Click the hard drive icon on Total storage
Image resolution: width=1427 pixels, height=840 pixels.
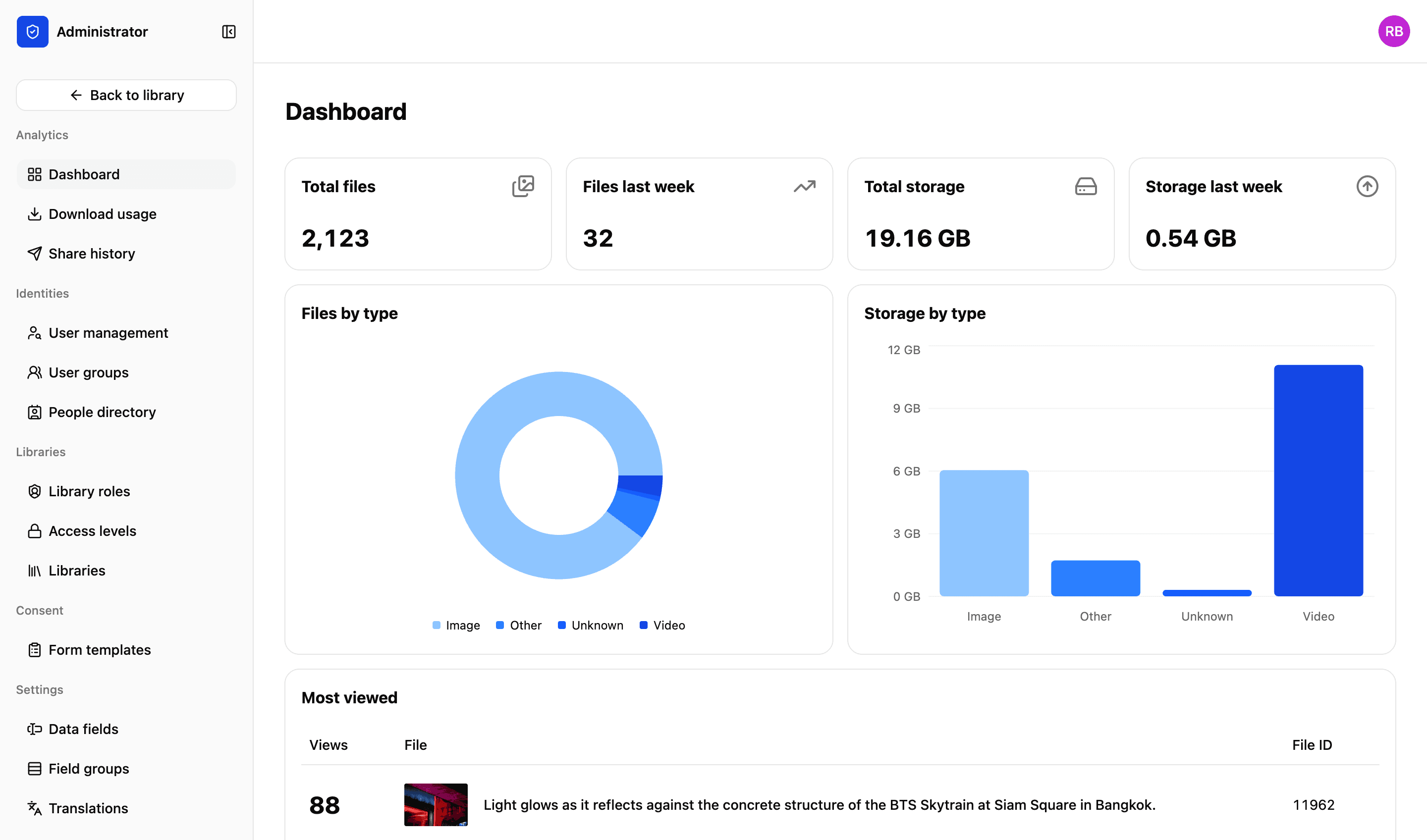click(x=1086, y=186)
